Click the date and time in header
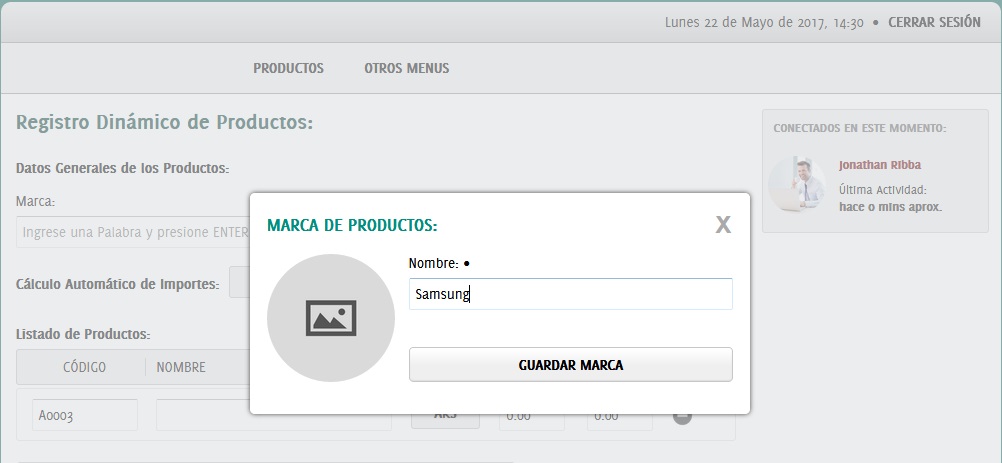Image resolution: width=1002 pixels, height=463 pixels. click(763, 22)
